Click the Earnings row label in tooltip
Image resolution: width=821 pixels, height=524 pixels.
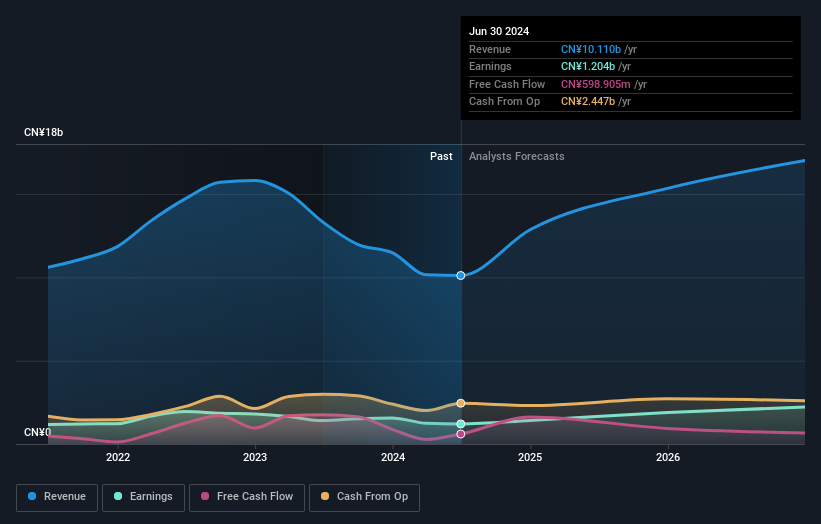click(490, 66)
